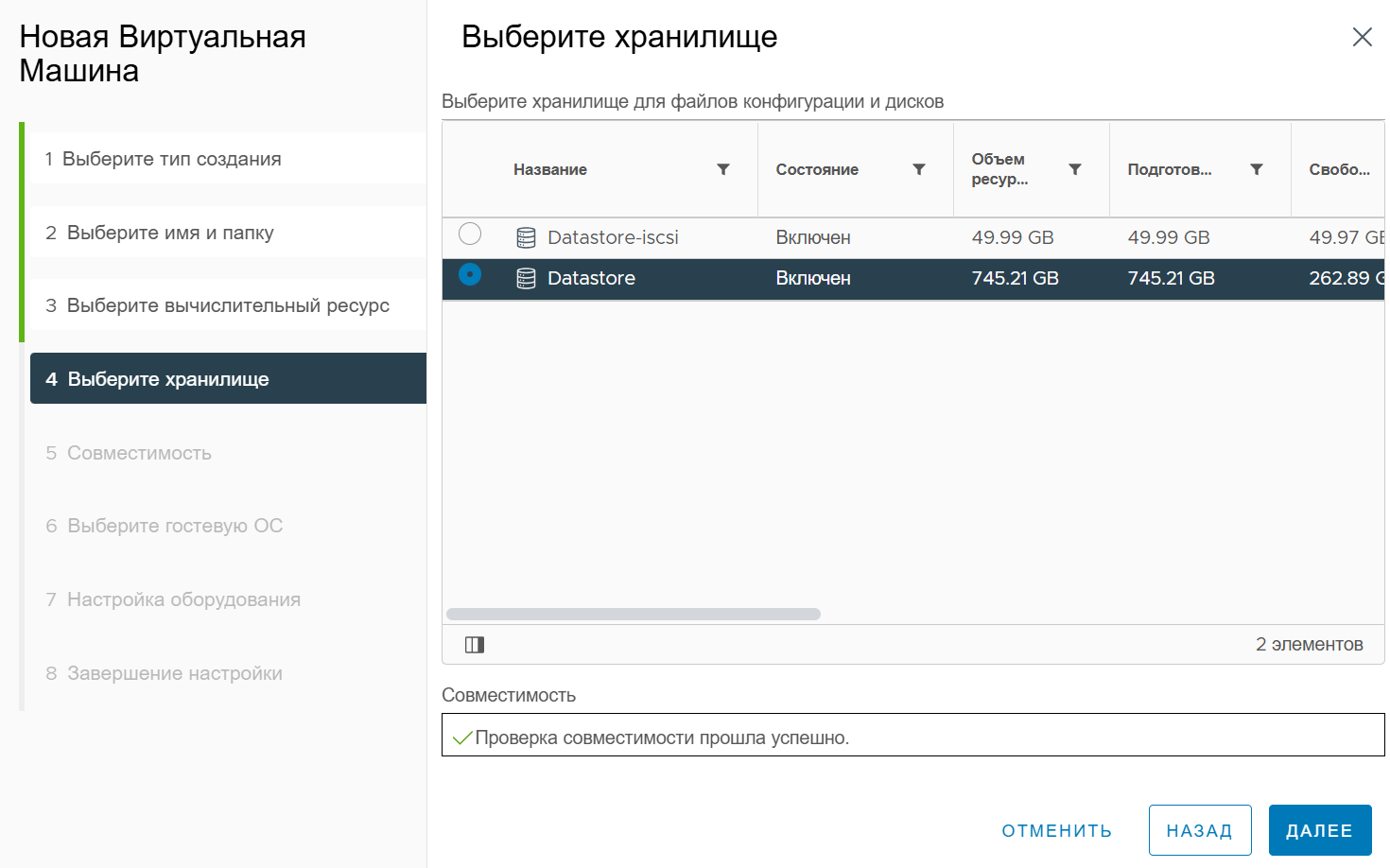Filter the Состояние column
This screenshot has height=868, width=1390.
tap(919, 169)
